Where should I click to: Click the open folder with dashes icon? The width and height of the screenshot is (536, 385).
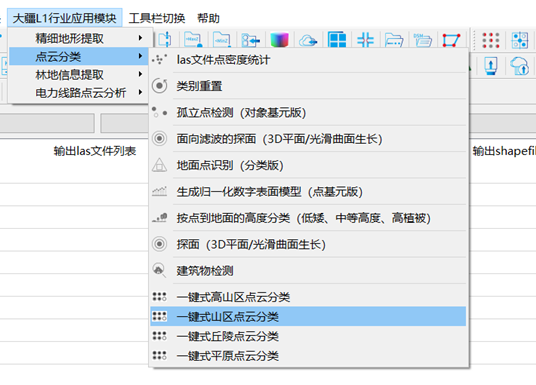tap(394, 40)
